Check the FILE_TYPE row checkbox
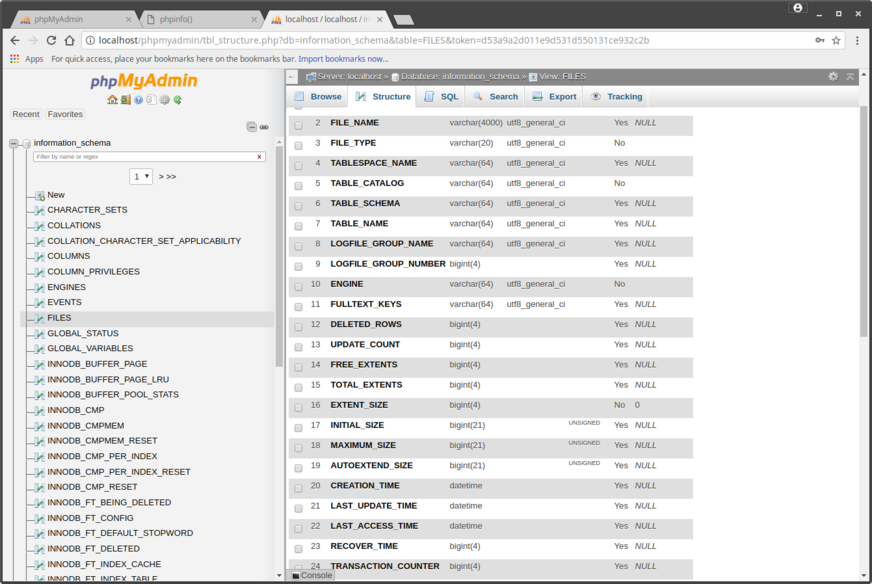The width and height of the screenshot is (872, 584). [299, 146]
